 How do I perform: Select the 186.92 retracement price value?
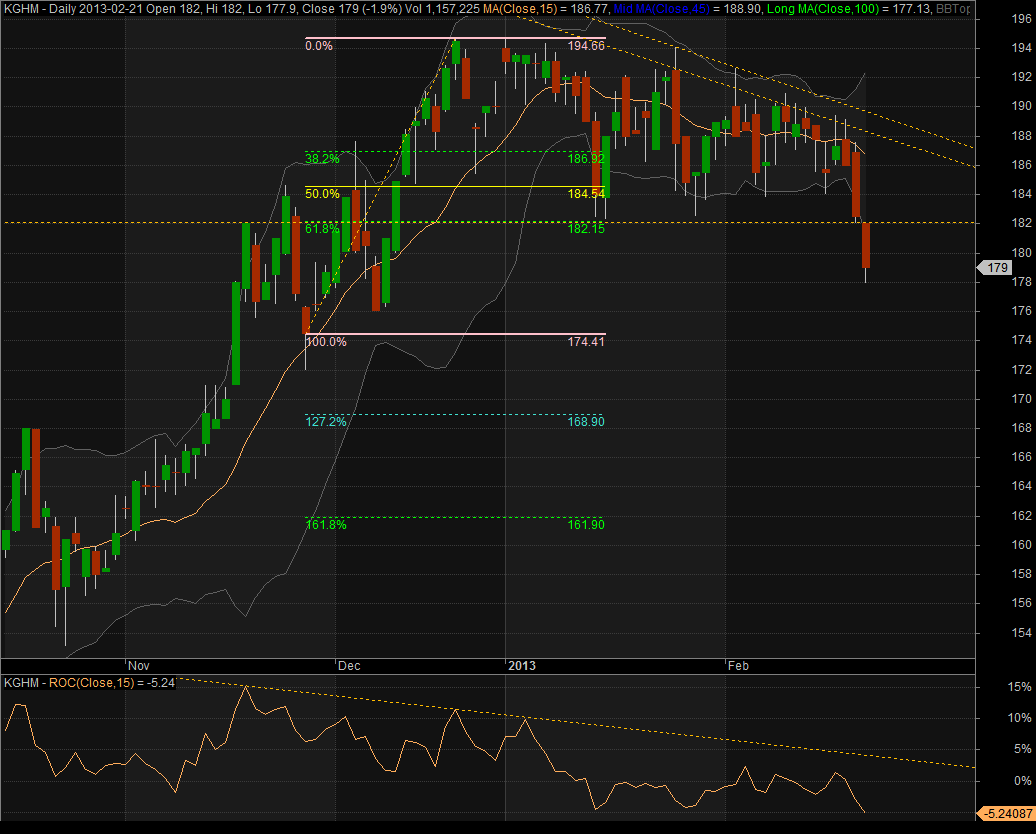click(586, 159)
